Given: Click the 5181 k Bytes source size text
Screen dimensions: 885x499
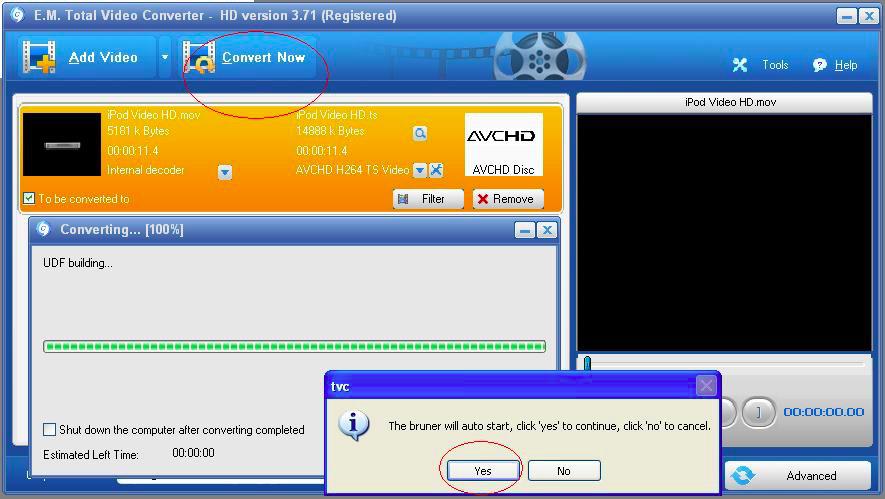Looking at the screenshot, I should point(138,131).
